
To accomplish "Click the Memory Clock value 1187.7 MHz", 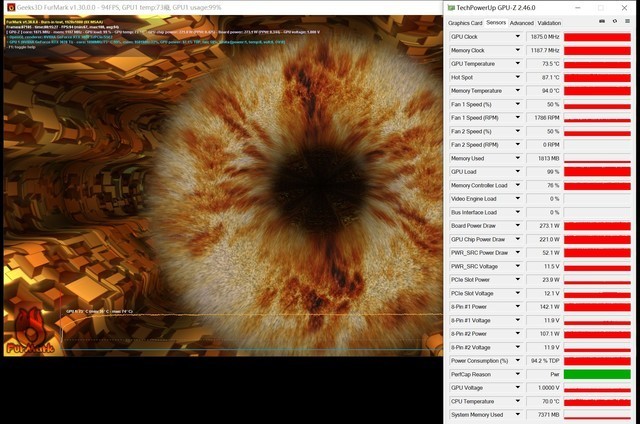I will [x=544, y=50].
